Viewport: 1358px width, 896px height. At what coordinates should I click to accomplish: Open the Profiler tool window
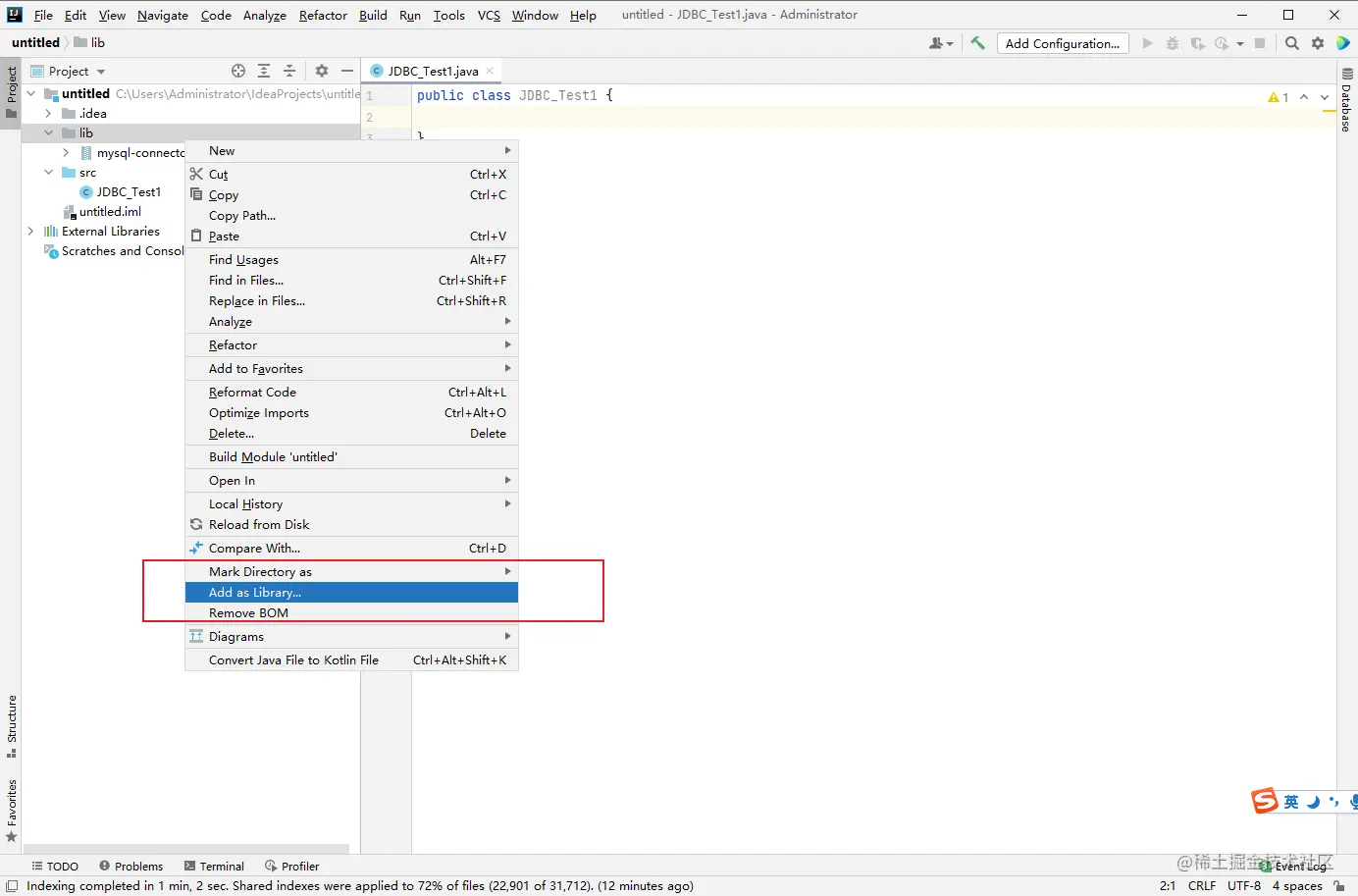coord(292,866)
